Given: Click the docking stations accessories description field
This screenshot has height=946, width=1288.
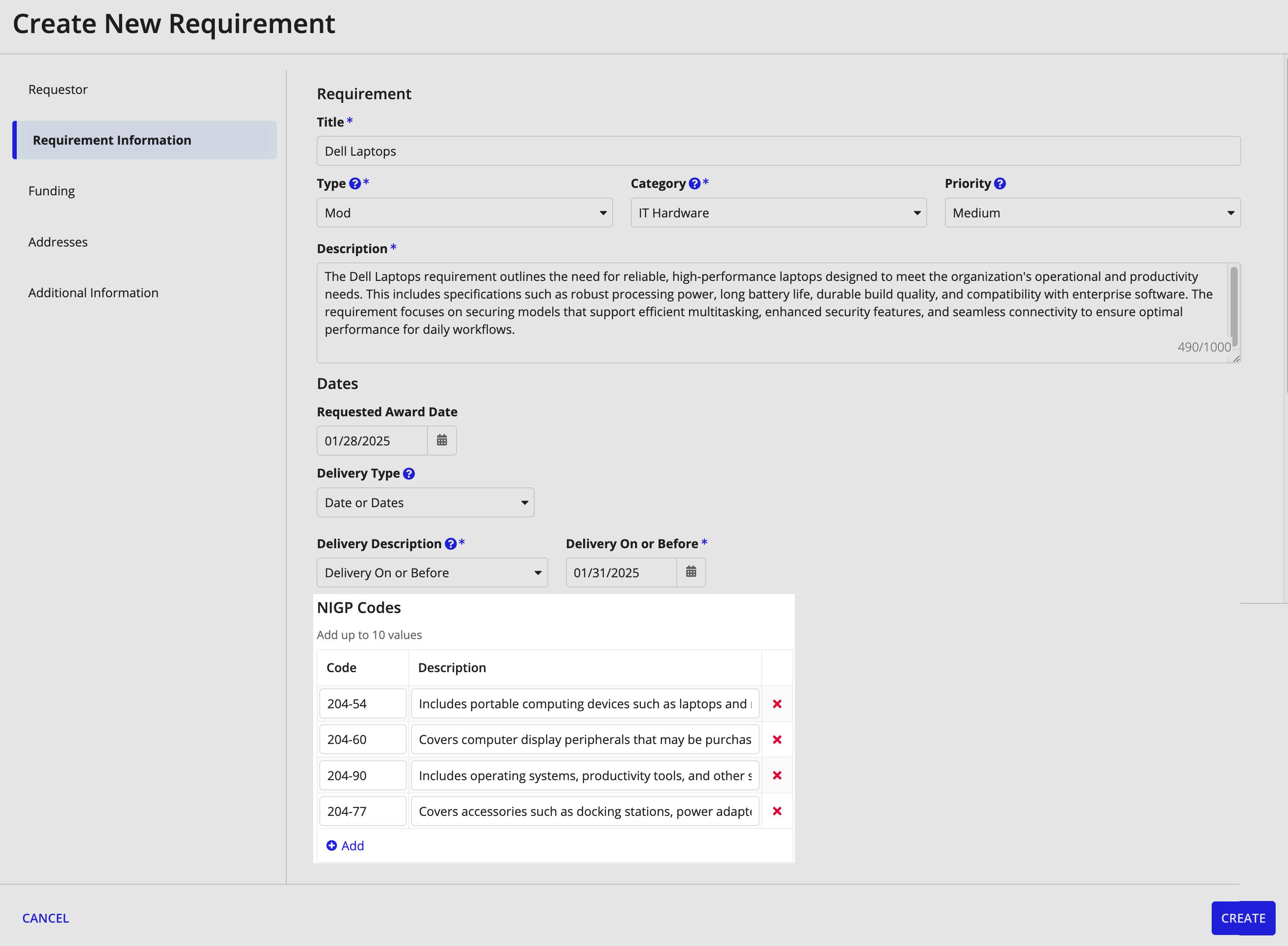Looking at the screenshot, I should [585, 811].
